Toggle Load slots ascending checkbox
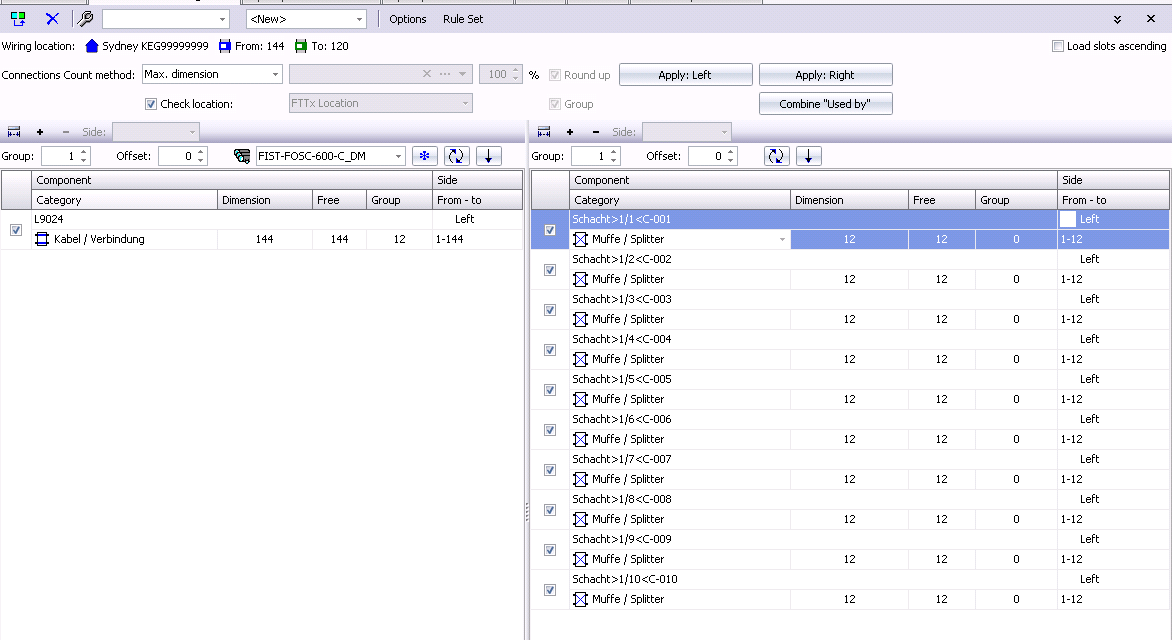The height and width of the screenshot is (640, 1172). [1058, 46]
